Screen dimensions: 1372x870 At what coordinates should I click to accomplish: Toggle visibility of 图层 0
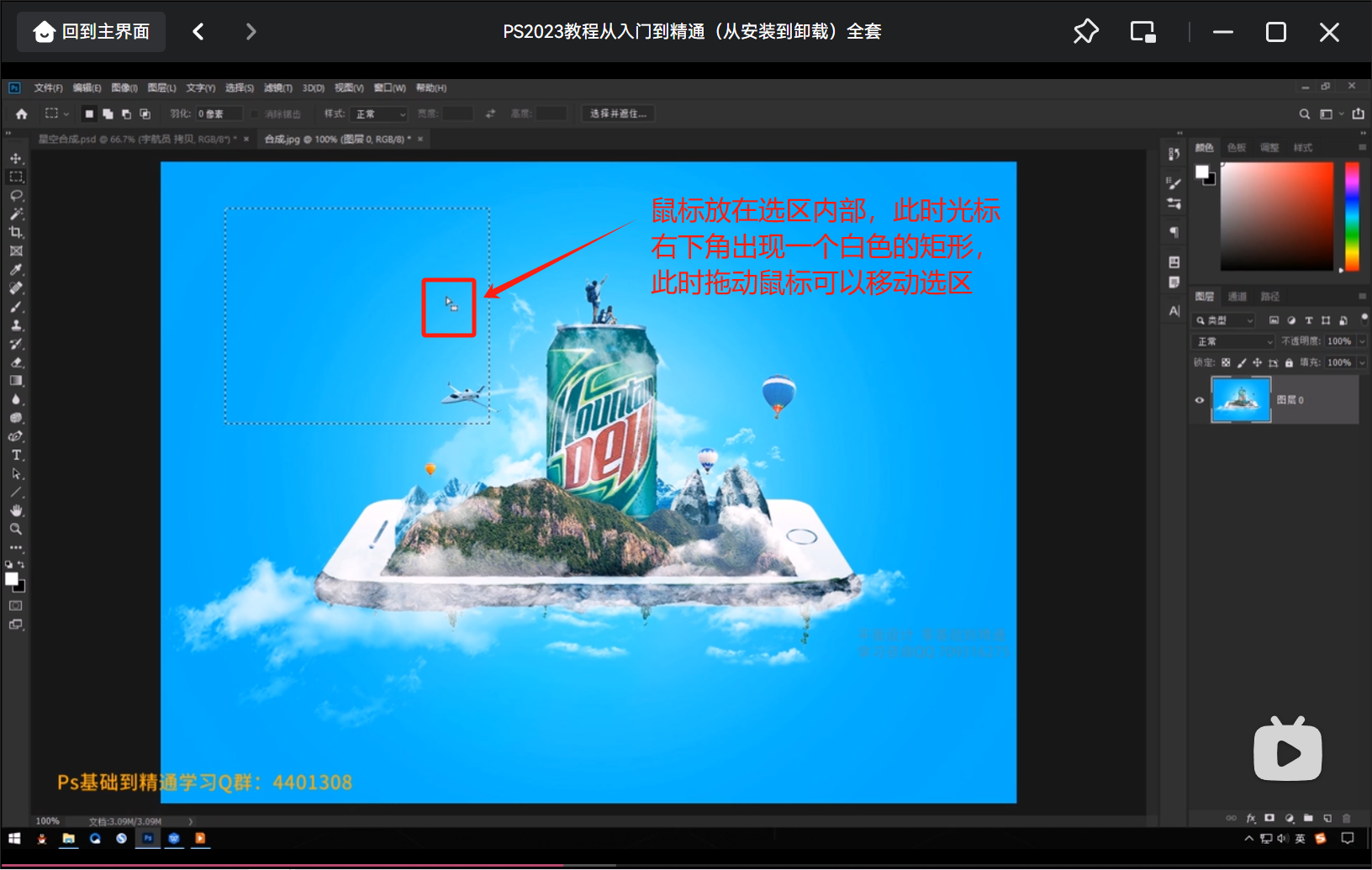[x=1200, y=400]
